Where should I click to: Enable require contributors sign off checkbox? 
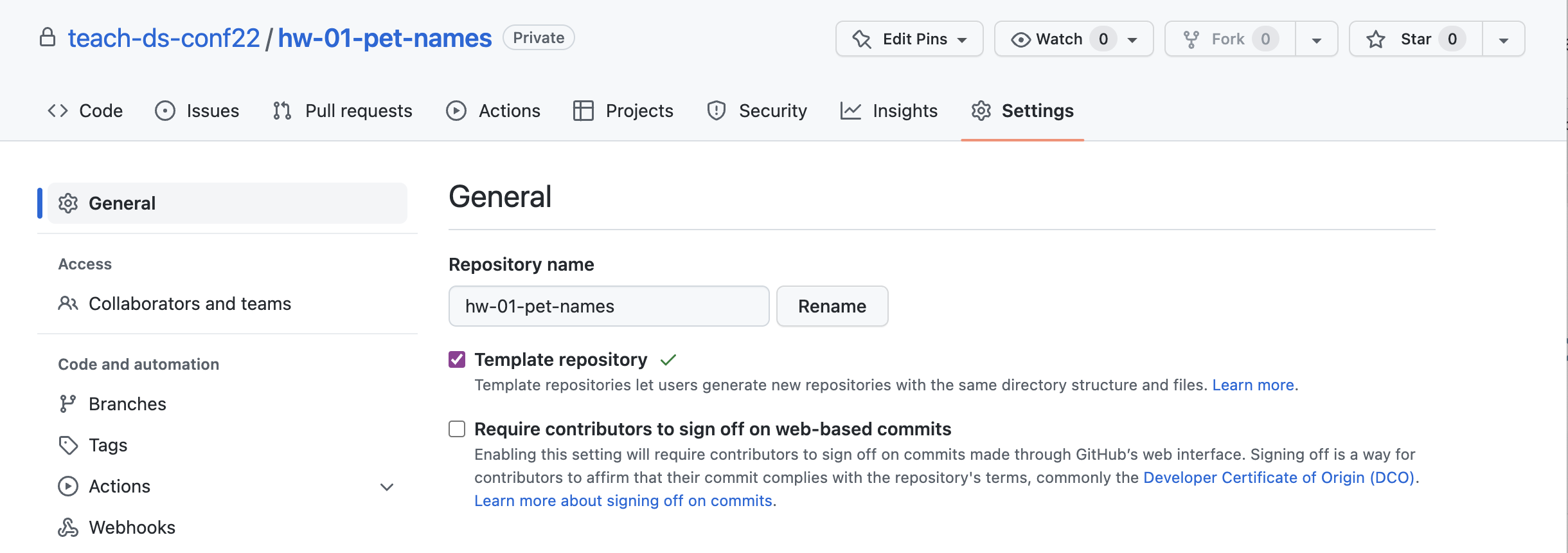[x=457, y=429]
